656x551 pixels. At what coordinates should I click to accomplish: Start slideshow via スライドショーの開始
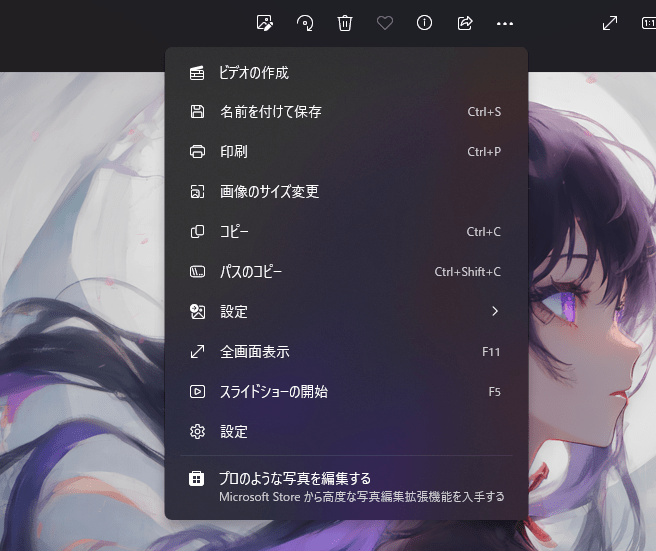coord(346,392)
